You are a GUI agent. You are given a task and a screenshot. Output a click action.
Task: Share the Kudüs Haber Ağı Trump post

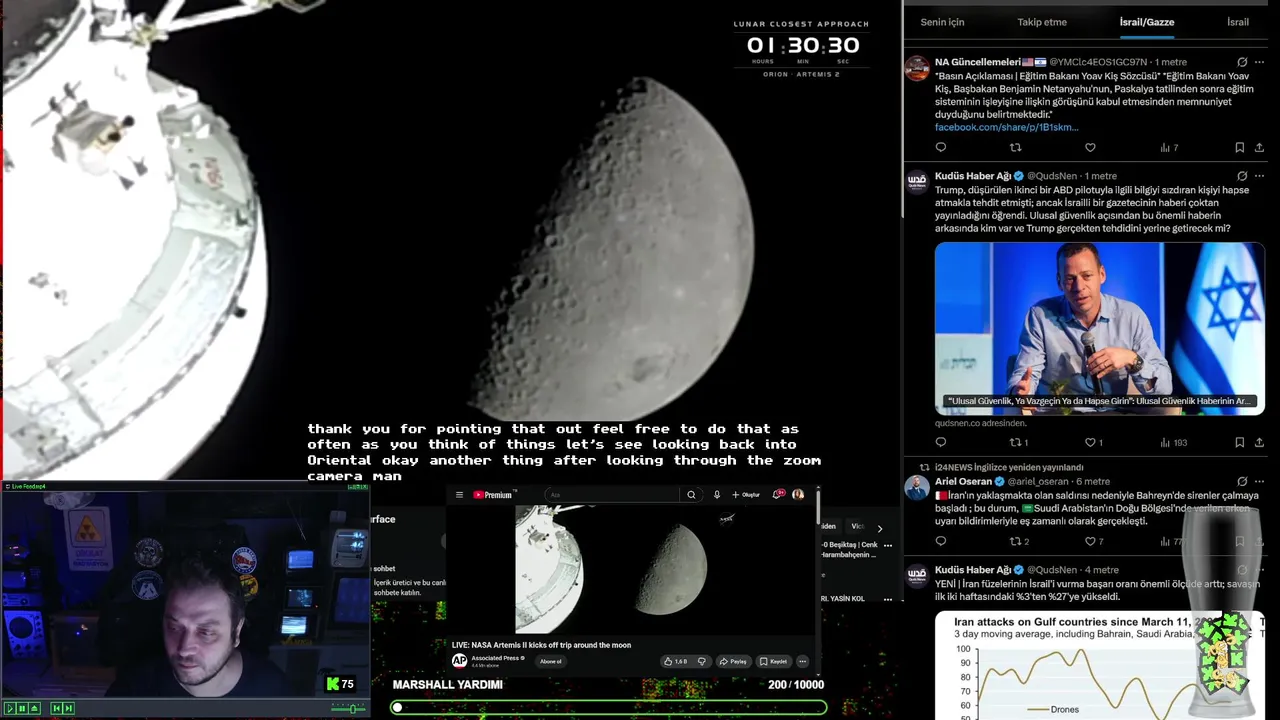(1259, 442)
